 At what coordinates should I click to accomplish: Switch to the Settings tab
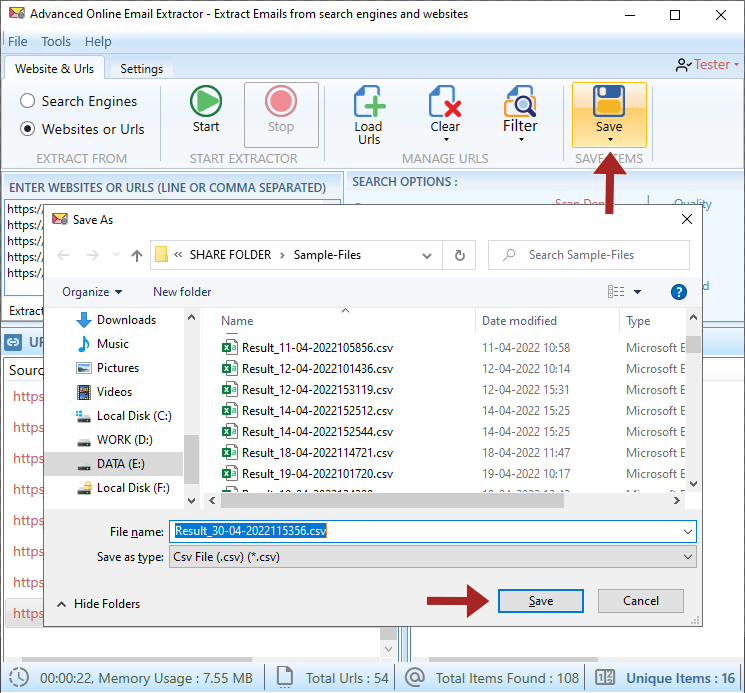[142, 69]
